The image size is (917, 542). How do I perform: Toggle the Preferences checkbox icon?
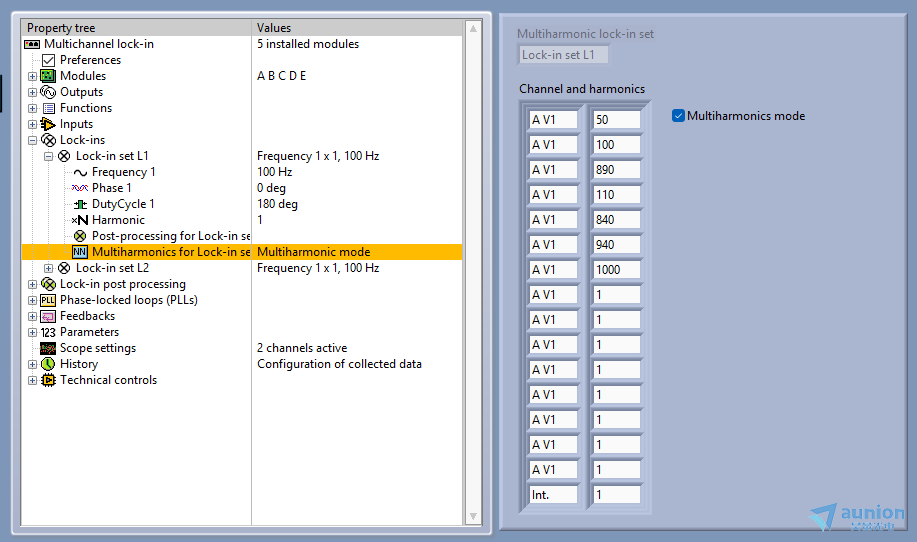click(x=48, y=60)
